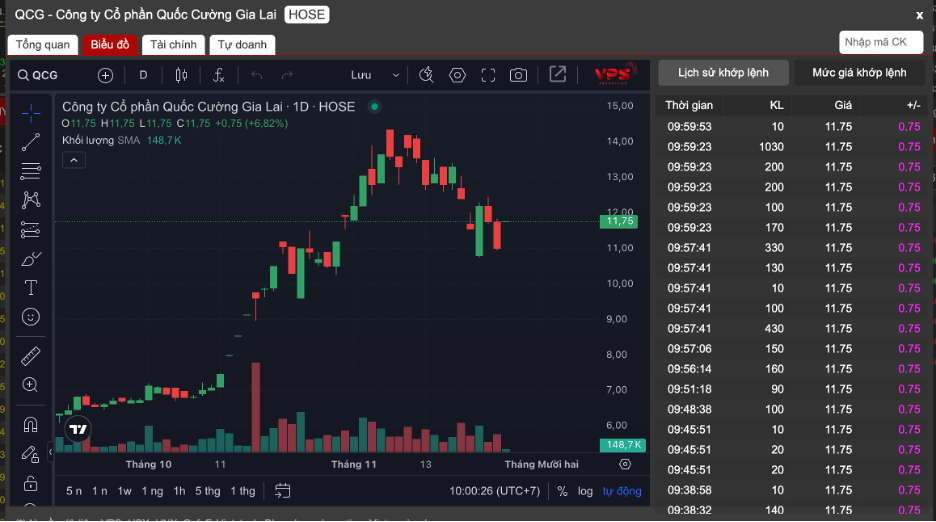
Task: Take a chart snapshot with camera
Action: pos(518,75)
